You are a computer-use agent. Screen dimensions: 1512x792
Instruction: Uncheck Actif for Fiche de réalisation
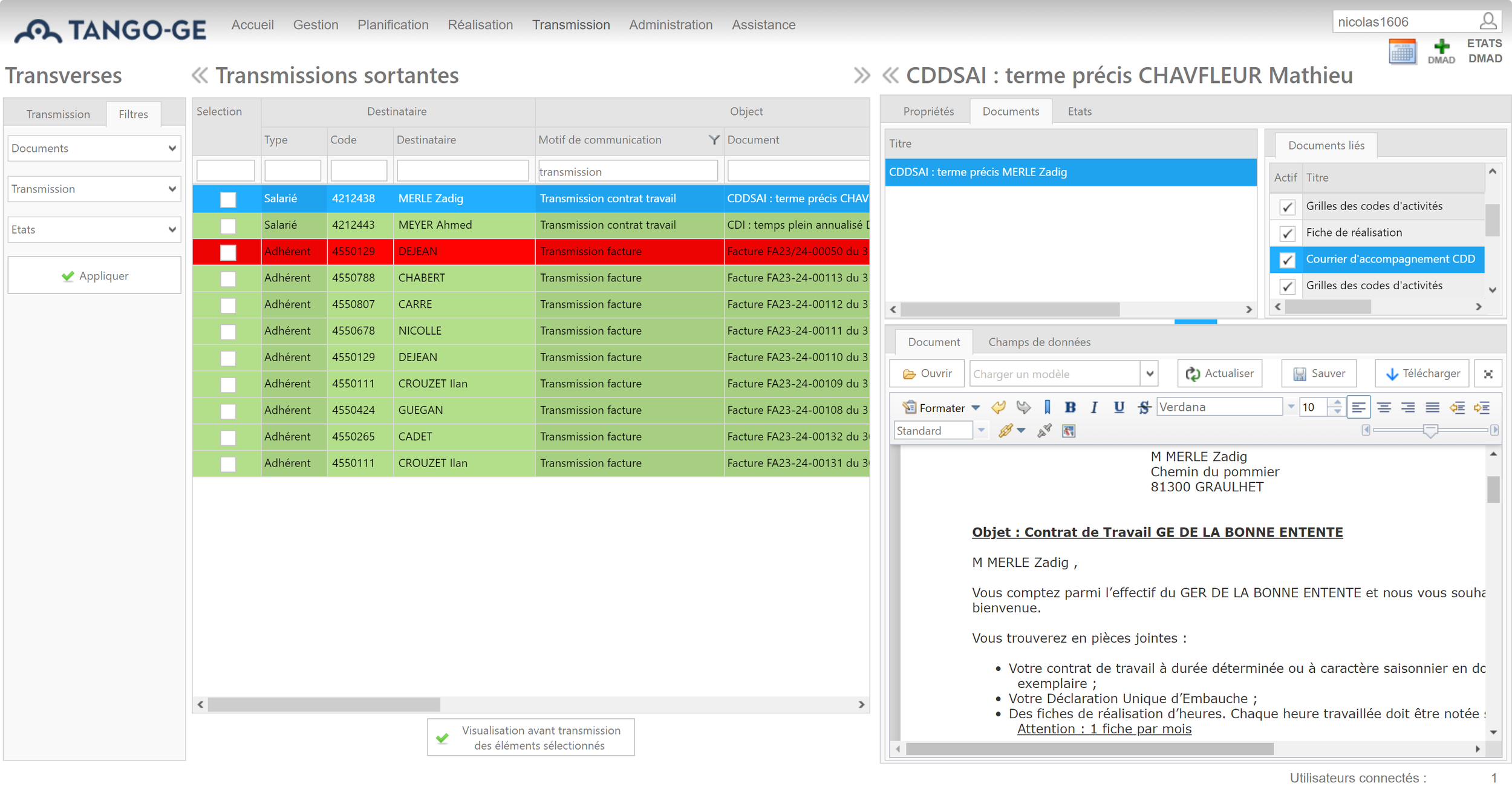click(x=1287, y=234)
